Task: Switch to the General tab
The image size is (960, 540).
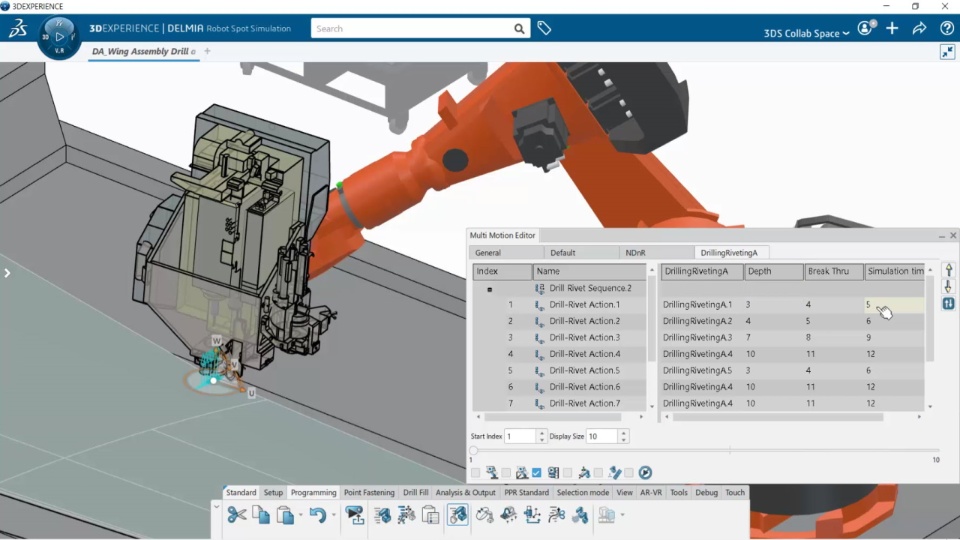Action: tap(506, 252)
